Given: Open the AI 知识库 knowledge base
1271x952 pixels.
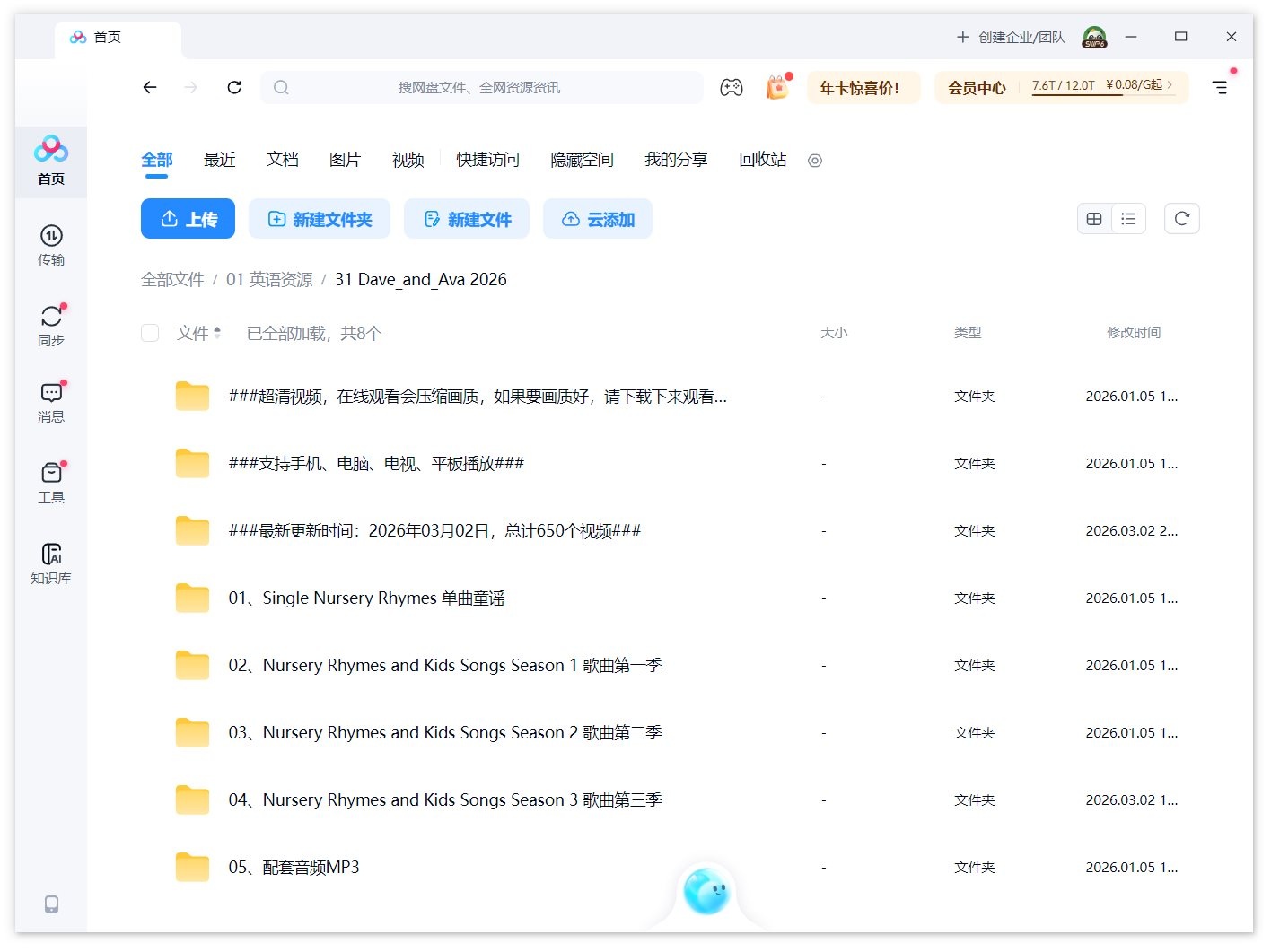Looking at the screenshot, I should pyautogui.click(x=50, y=561).
